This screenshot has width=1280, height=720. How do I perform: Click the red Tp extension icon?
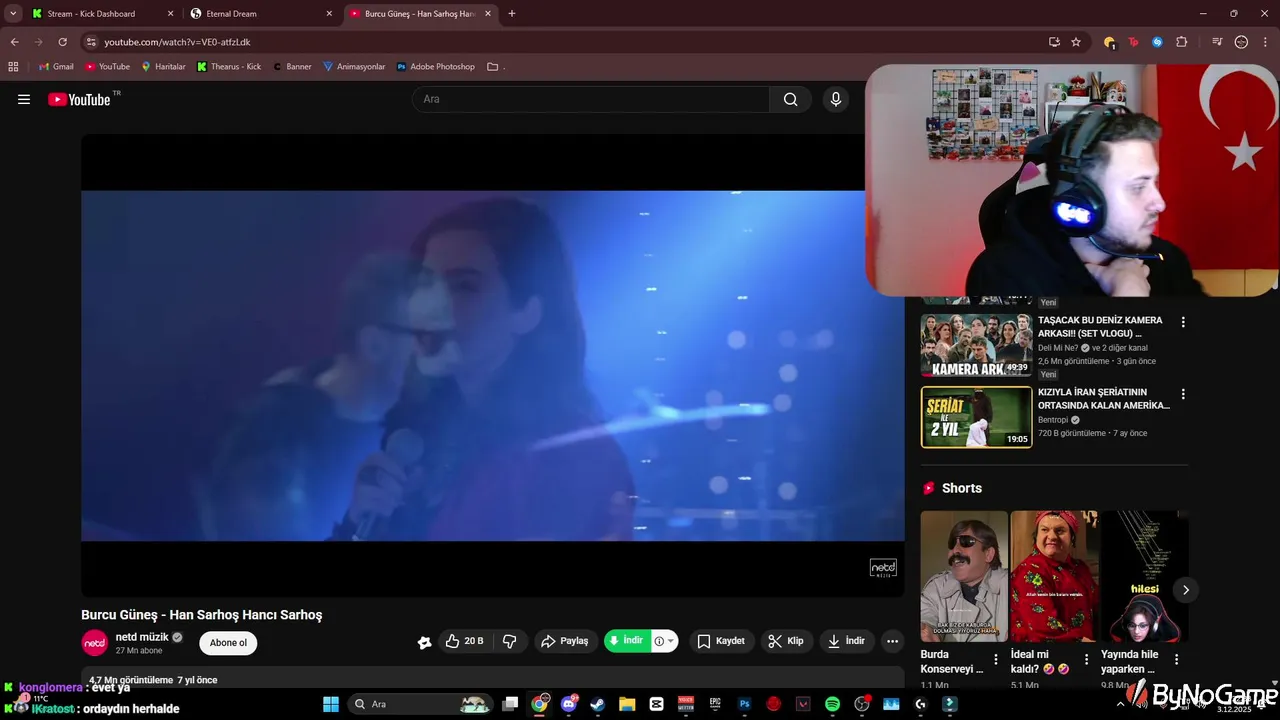pos(1133,42)
